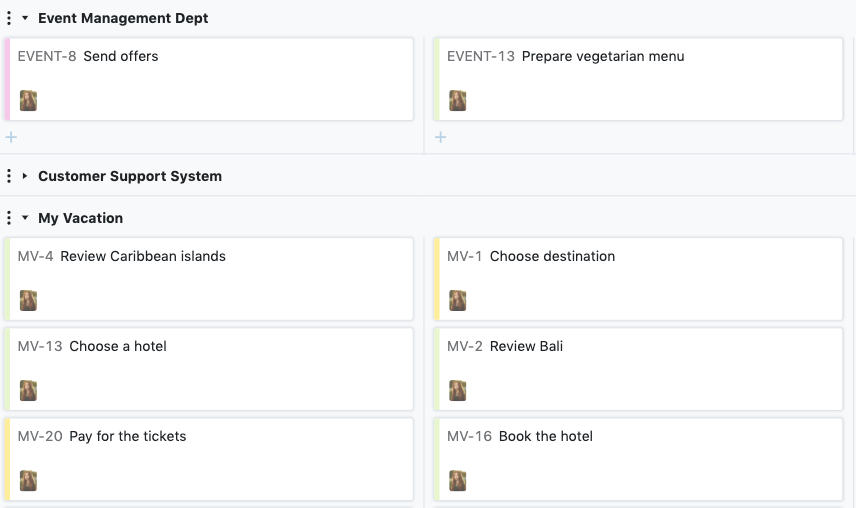Open the MV-4 issue ID link
Image resolution: width=856 pixels, height=508 pixels.
coord(36,257)
